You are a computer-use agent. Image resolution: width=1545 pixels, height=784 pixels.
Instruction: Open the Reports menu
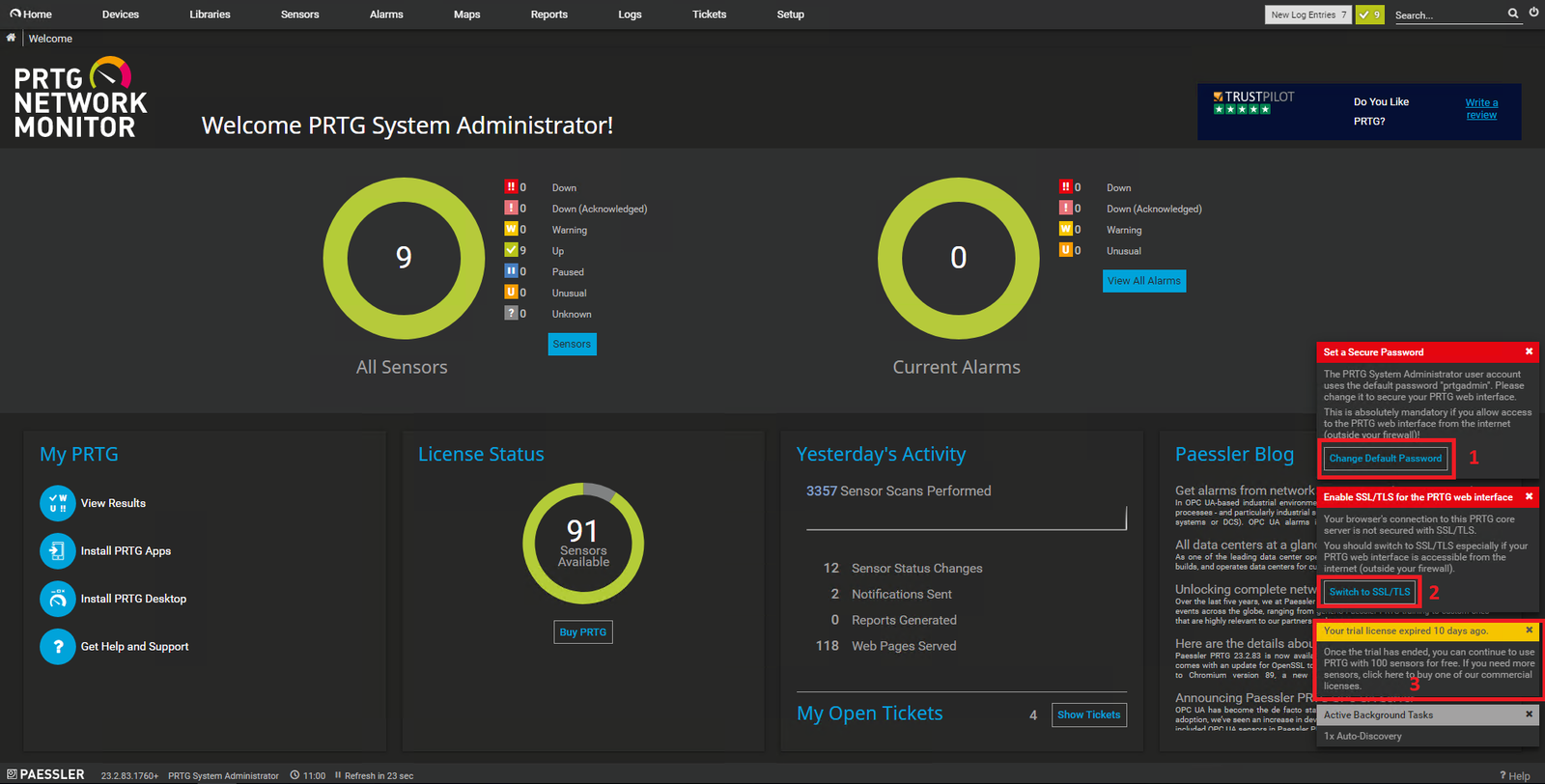(x=549, y=14)
